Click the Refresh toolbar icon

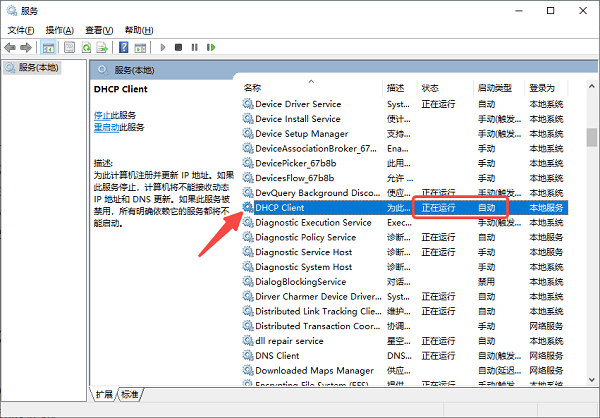86,47
